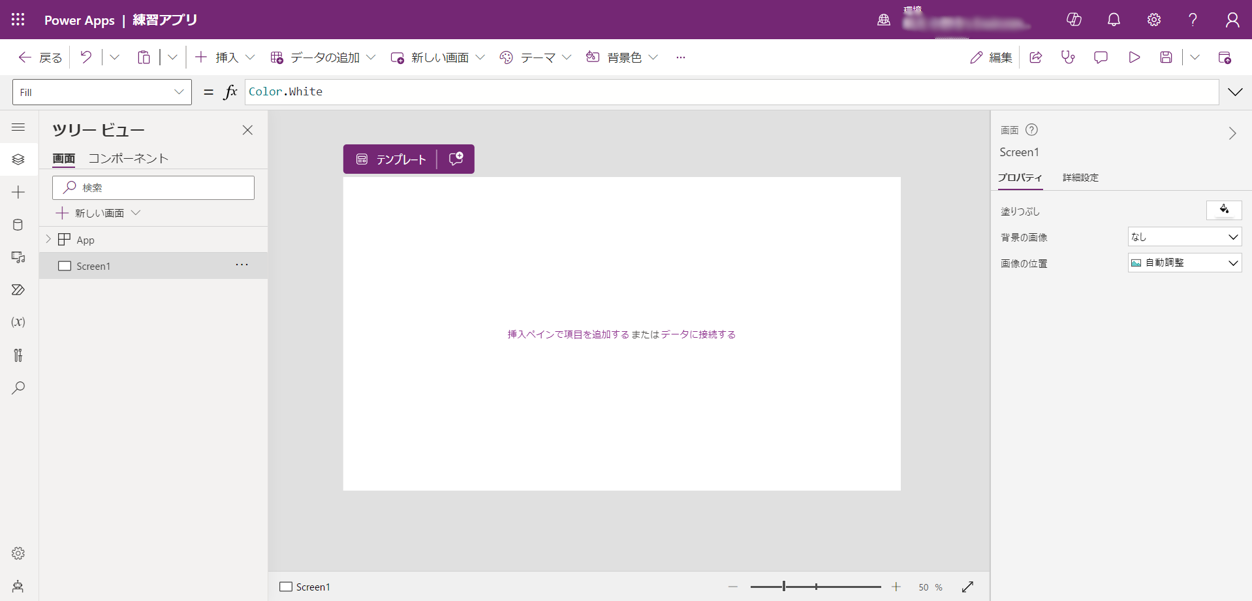
Task: Click the formula bar containing Color.White
Action: tap(731, 92)
